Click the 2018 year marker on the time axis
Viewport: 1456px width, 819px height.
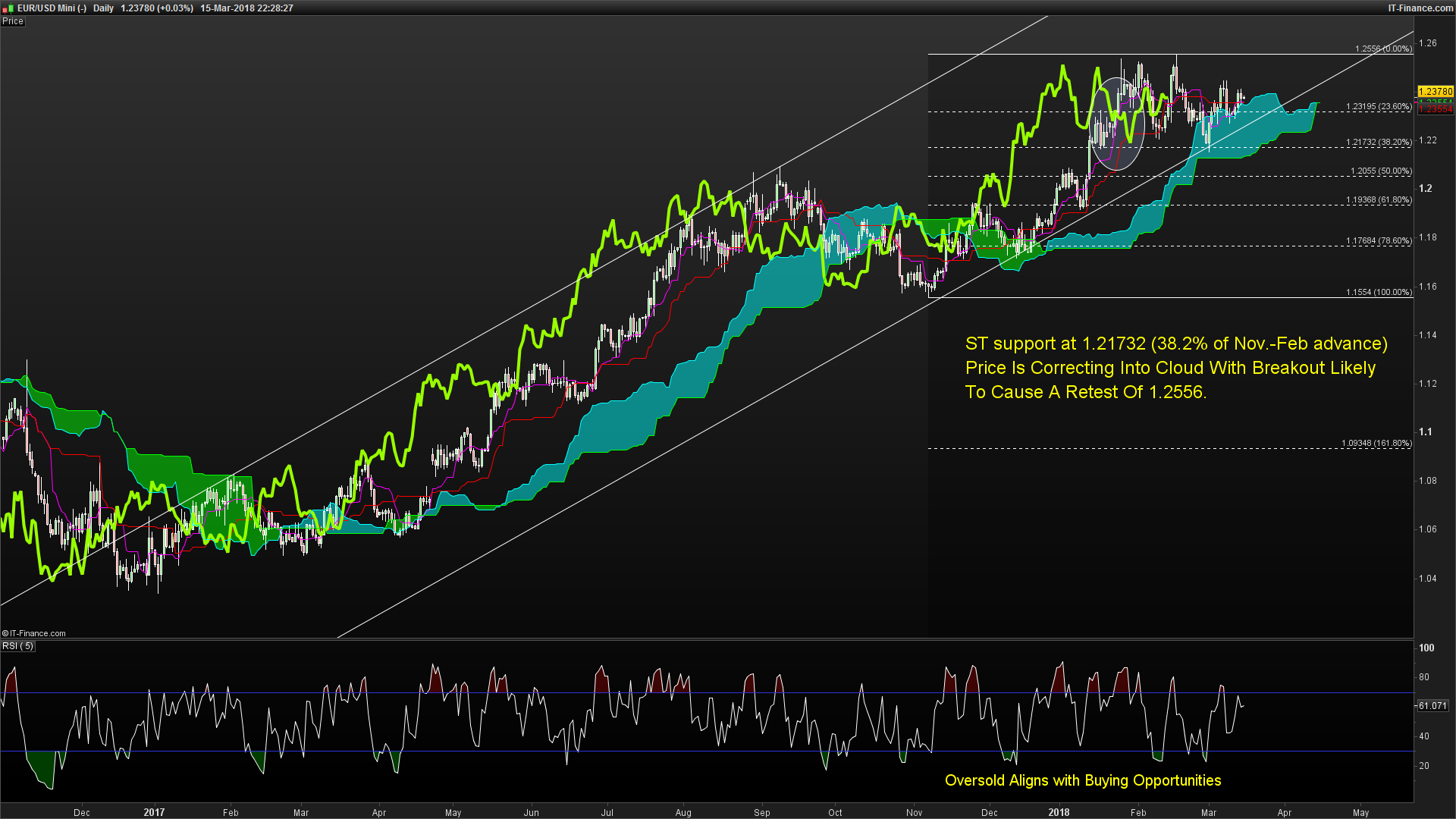[1059, 812]
